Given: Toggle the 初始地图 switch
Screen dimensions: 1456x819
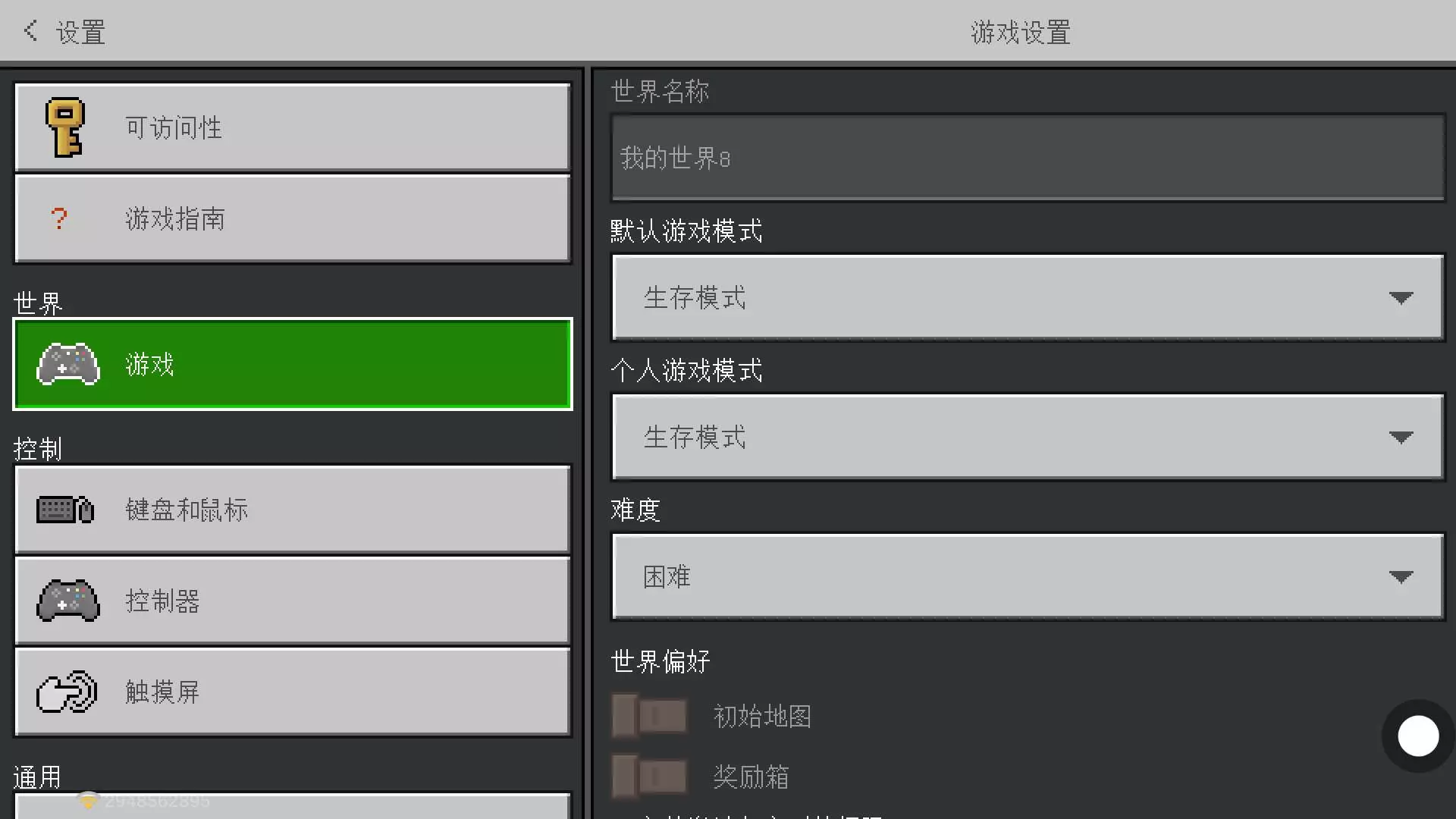Looking at the screenshot, I should (x=649, y=716).
